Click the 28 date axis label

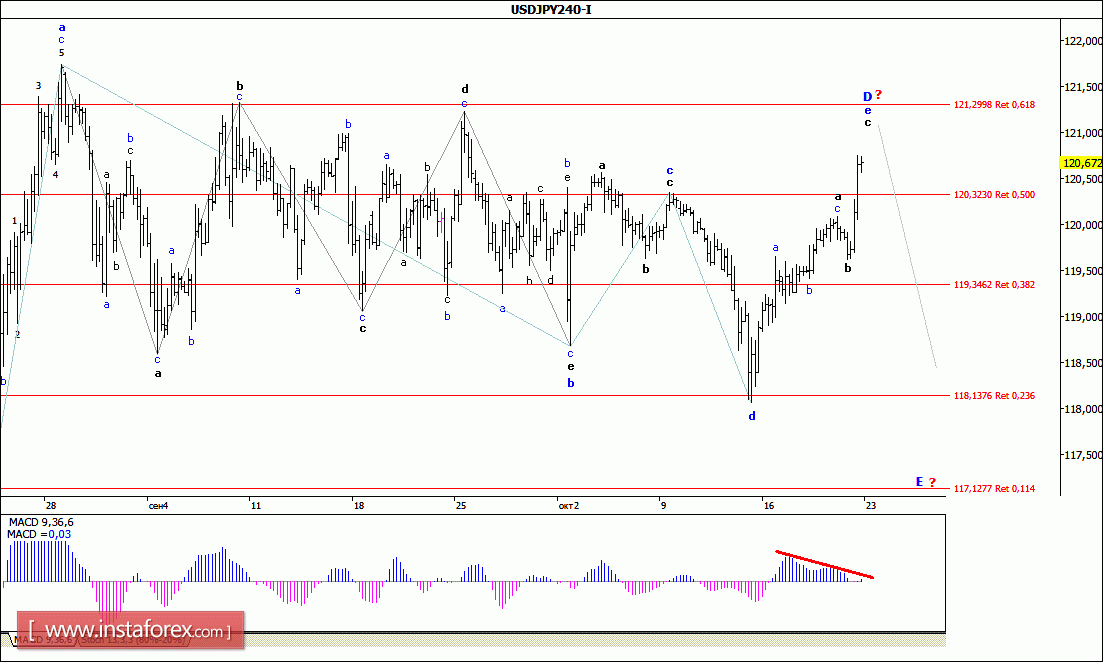pos(51,506)
